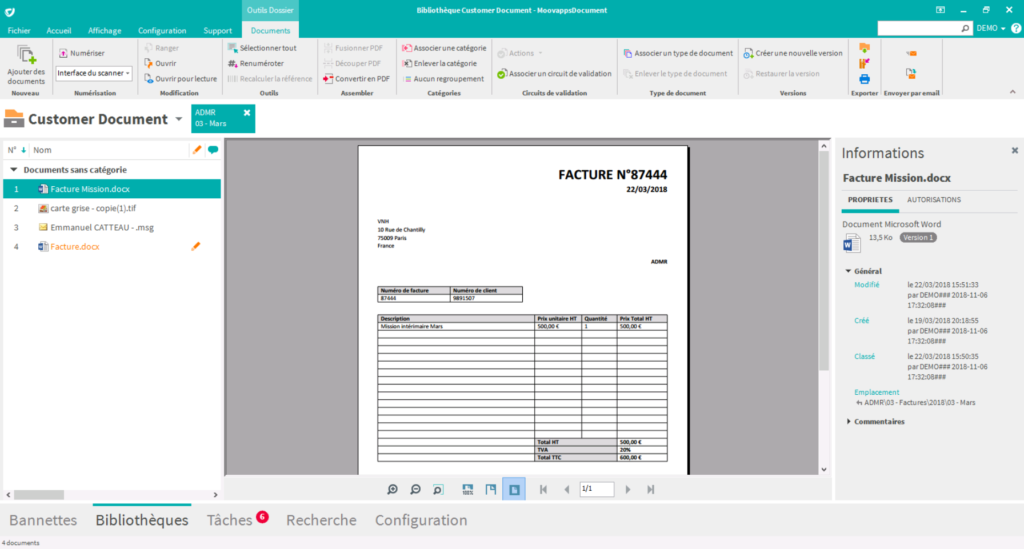Jump to the last preview page
This screenshot has width=1024, height=549.
650,489
